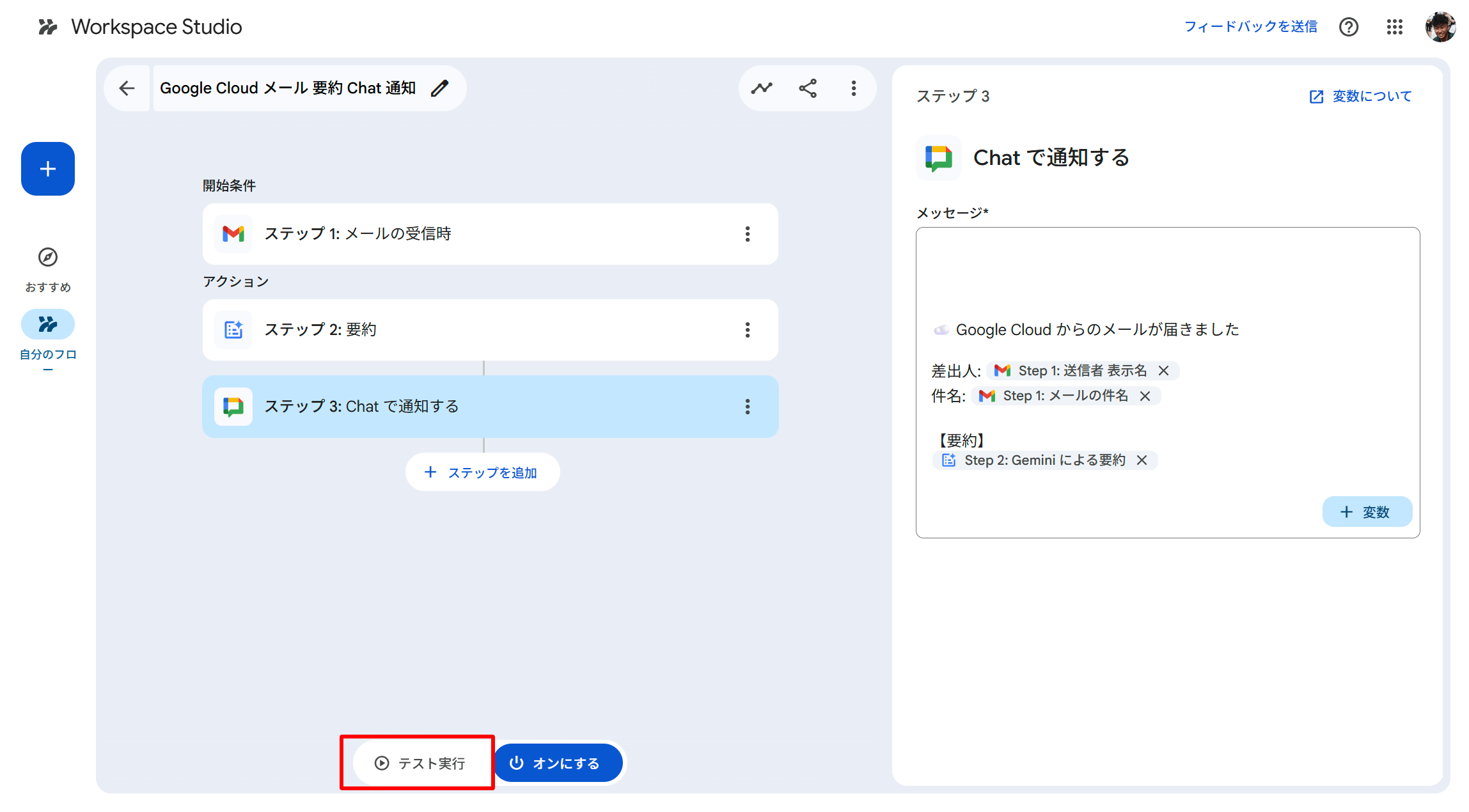
Task: Open more options for ステップ 3
Action: click(x=748, y=407)
